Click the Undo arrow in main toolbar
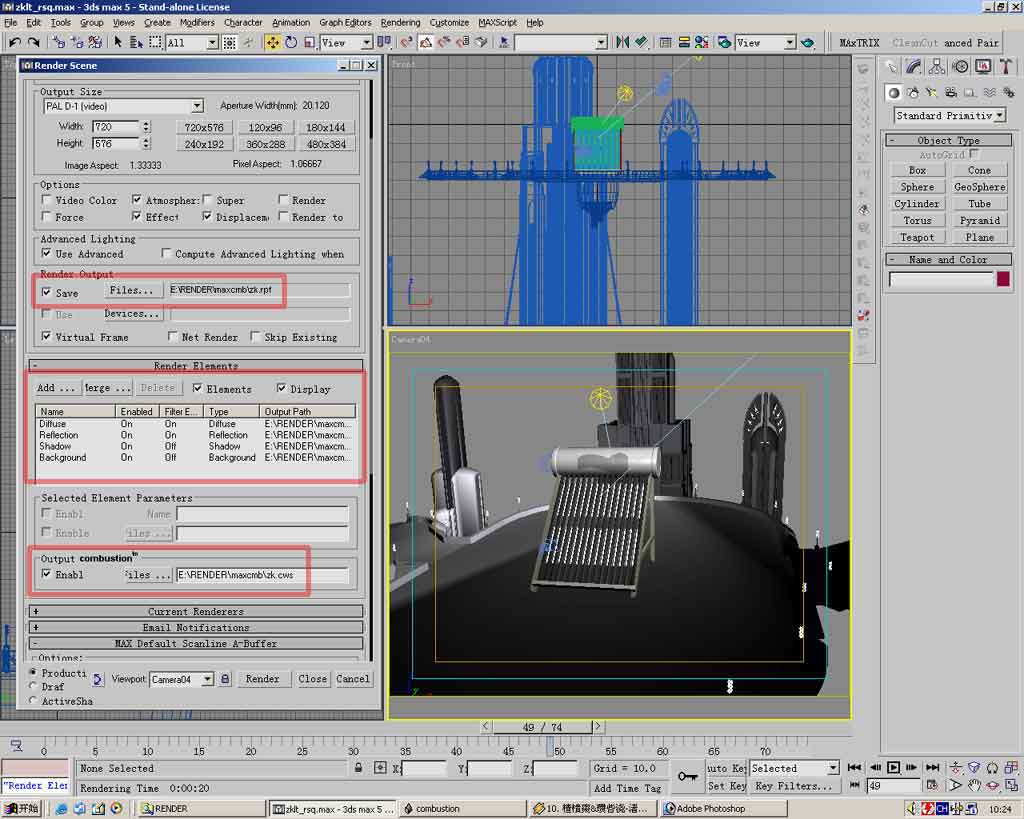 point(14,42)
